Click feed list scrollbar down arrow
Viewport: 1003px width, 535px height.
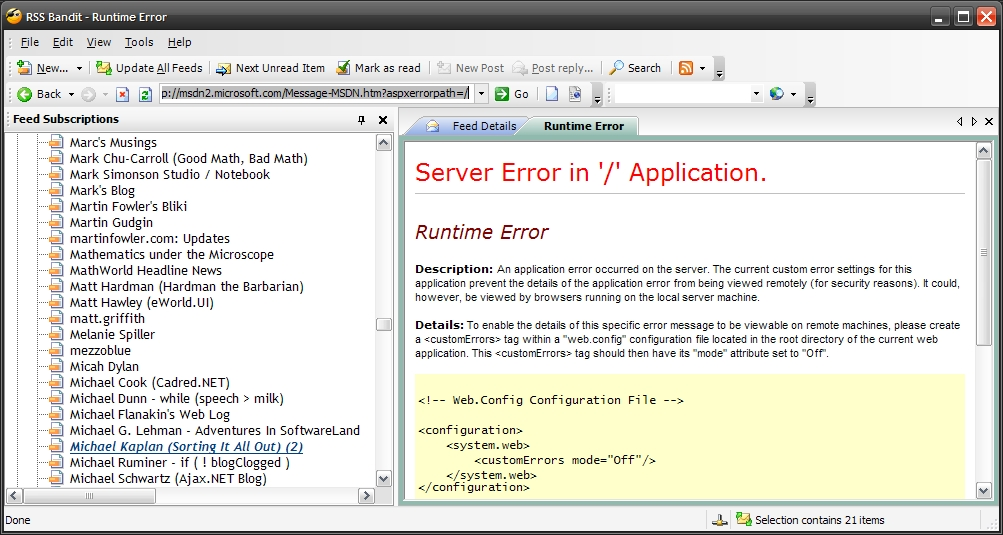tap(383, 478)
